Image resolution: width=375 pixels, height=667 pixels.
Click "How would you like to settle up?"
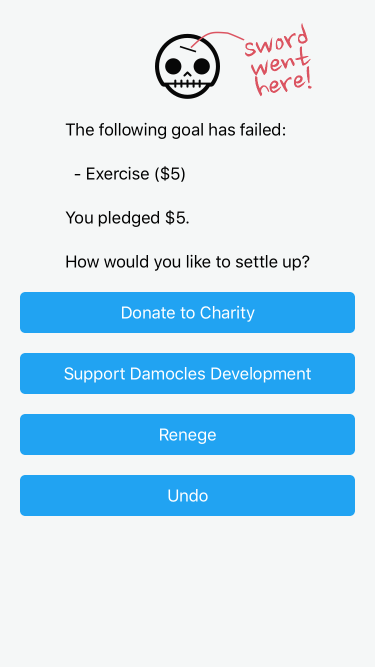[188, 262]
